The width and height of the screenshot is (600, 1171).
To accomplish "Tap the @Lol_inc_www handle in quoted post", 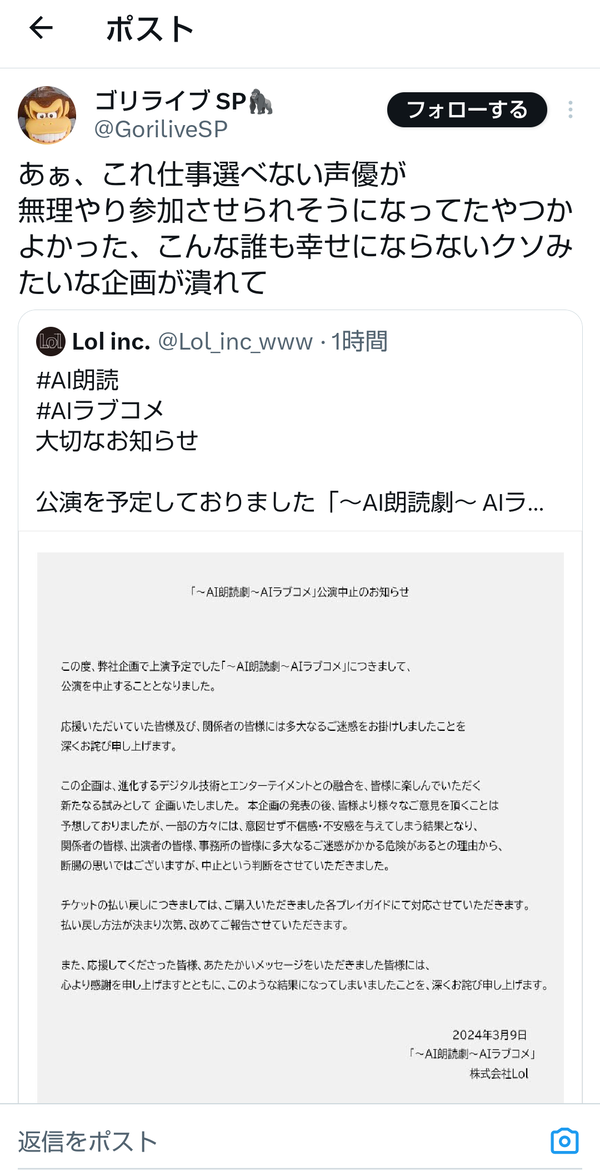I will [235, 342].
